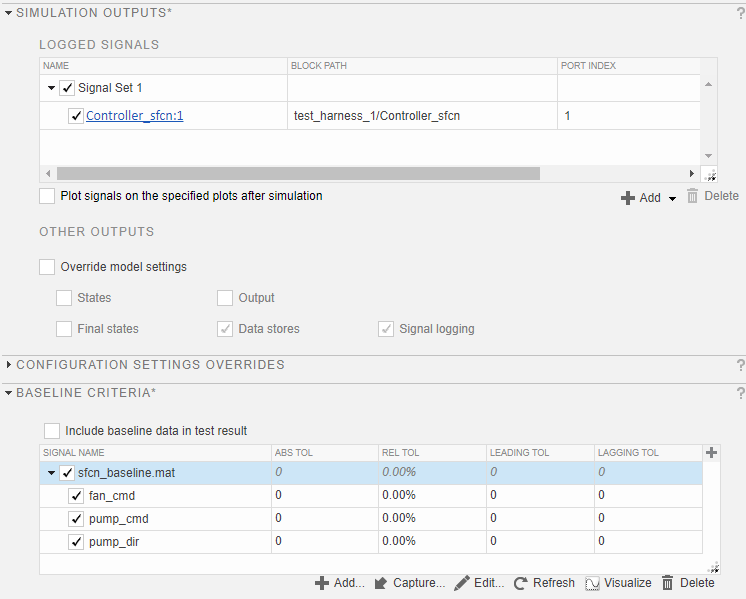Open the Add logged signal dropdown arrow
Viewport: 746px width, 599px height.
click(672, 199)
